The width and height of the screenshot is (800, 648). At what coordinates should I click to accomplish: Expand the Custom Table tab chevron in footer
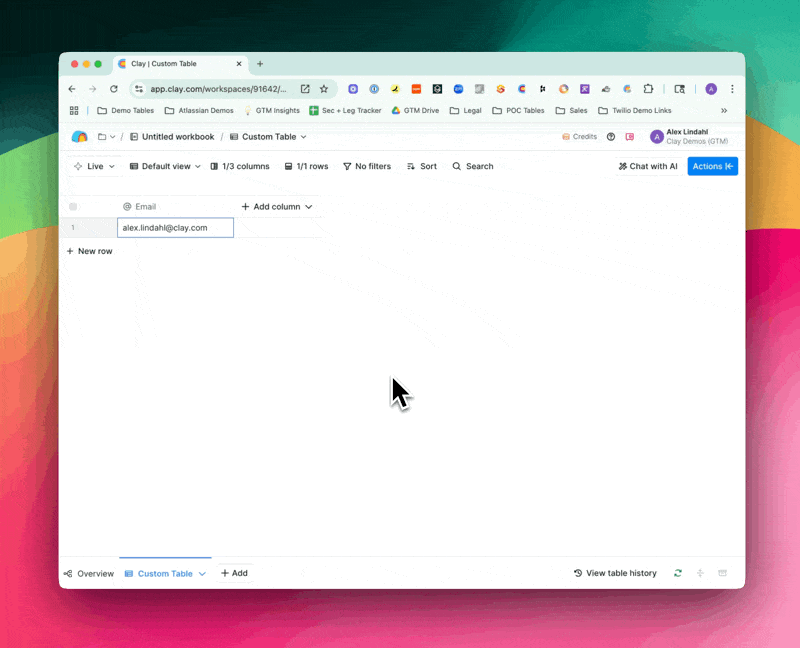tap(202, 574)
